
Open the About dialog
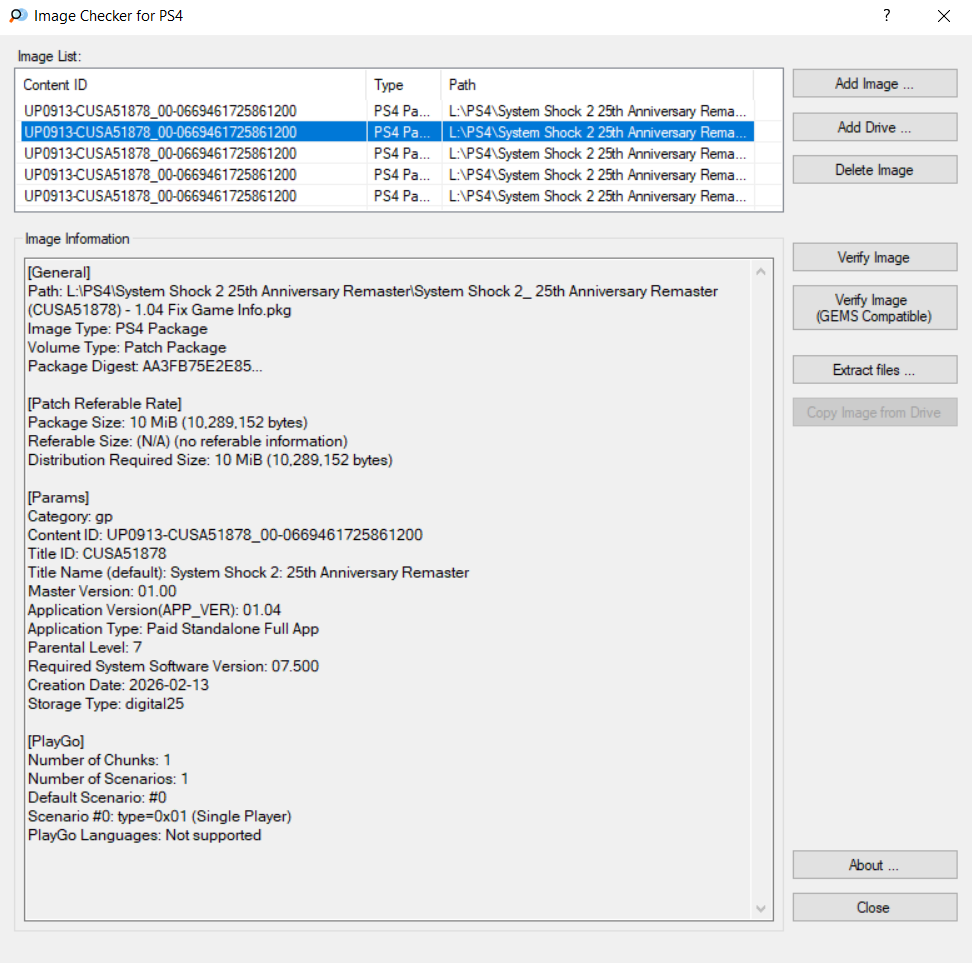point(874,865)
